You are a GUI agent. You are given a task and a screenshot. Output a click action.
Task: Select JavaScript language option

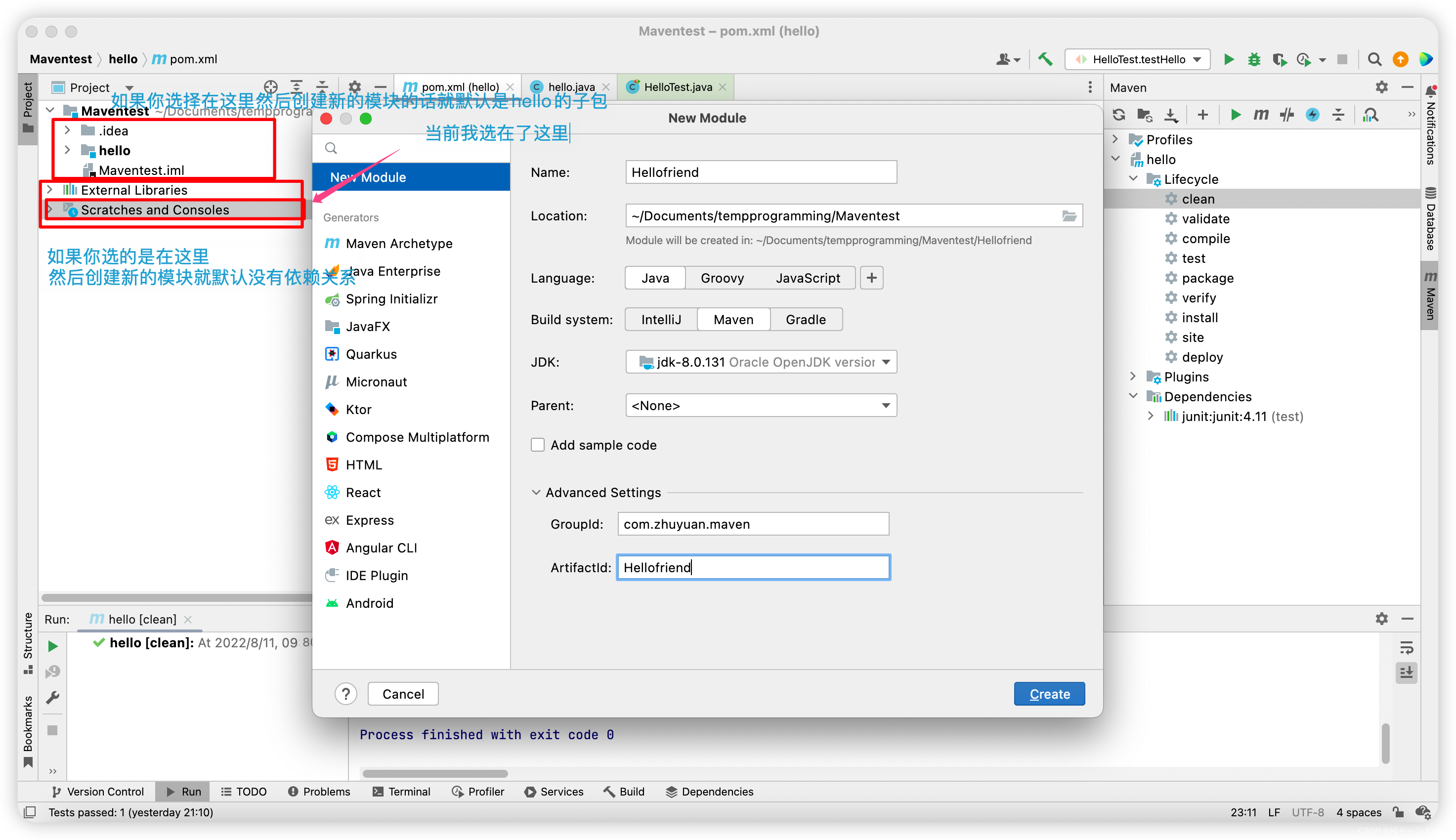pyautogui.click(x=808, y=278)
